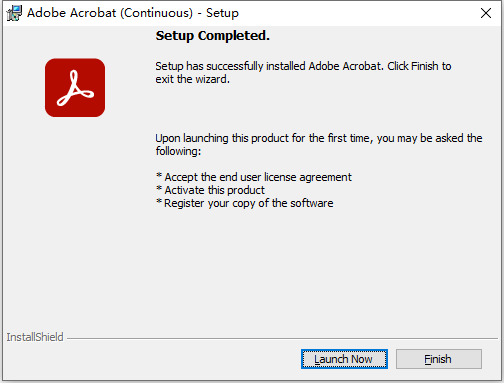504x383 pixels.
Task: Click the window title text
Action: tap(133, 13)
